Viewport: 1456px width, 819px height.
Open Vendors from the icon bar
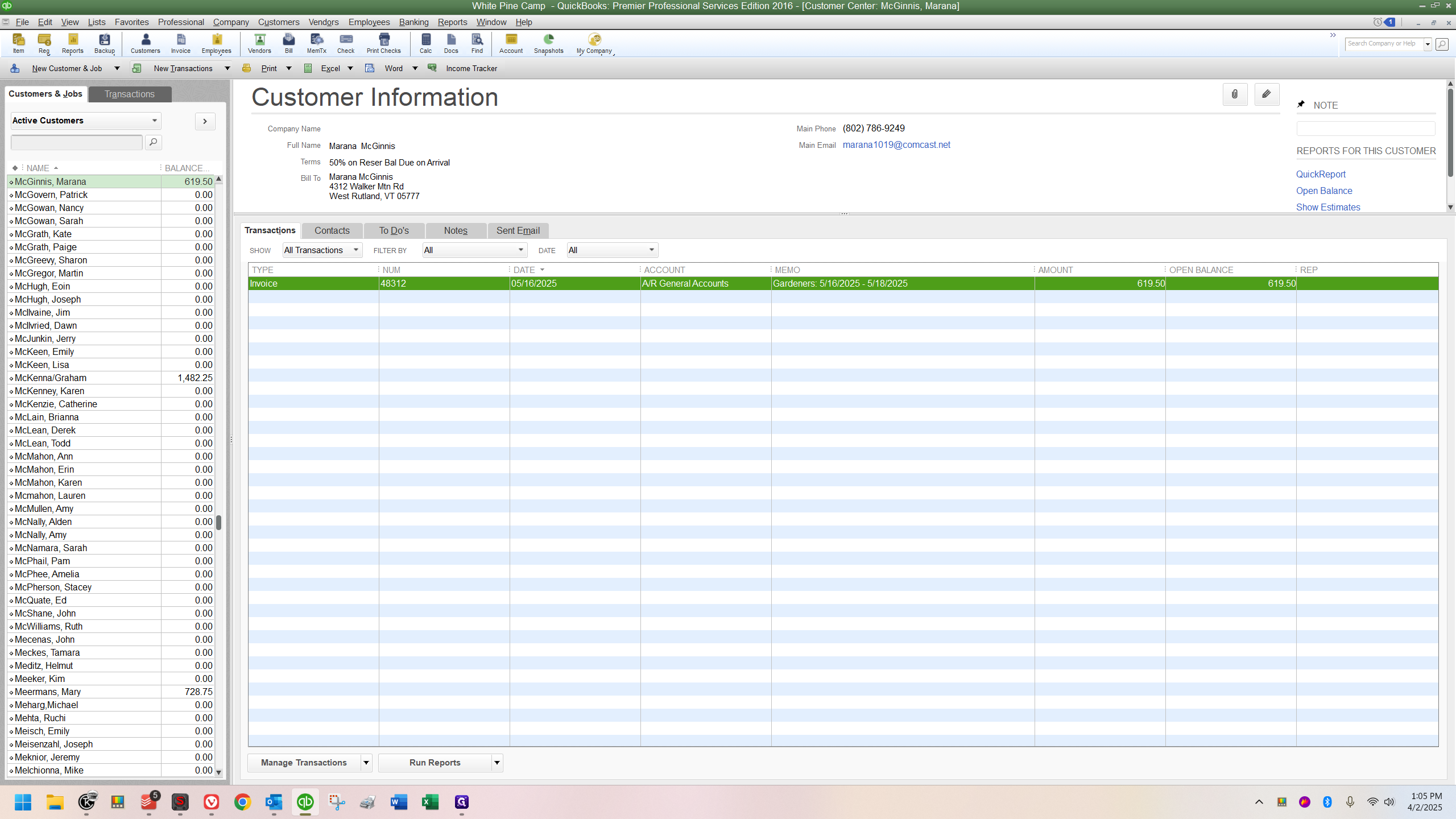[260, 43]
